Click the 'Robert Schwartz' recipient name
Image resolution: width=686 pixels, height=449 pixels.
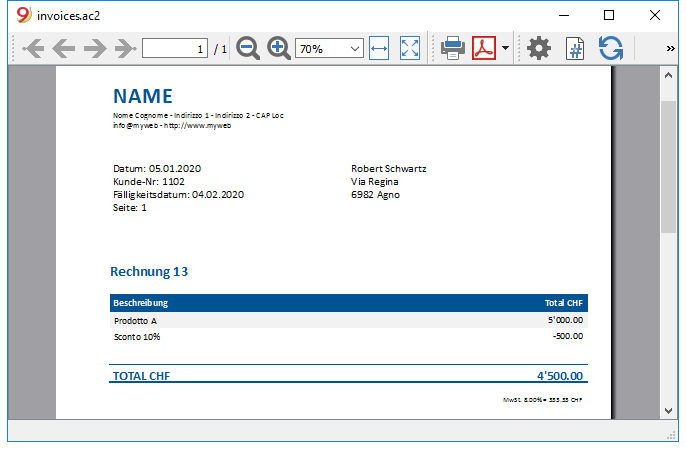(388, 168)
